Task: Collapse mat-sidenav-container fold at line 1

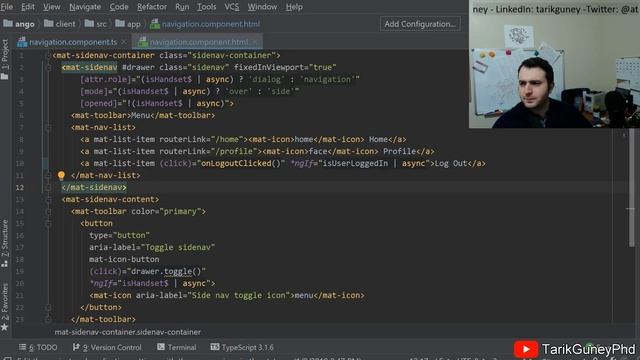Action: [x=48, y=56]
